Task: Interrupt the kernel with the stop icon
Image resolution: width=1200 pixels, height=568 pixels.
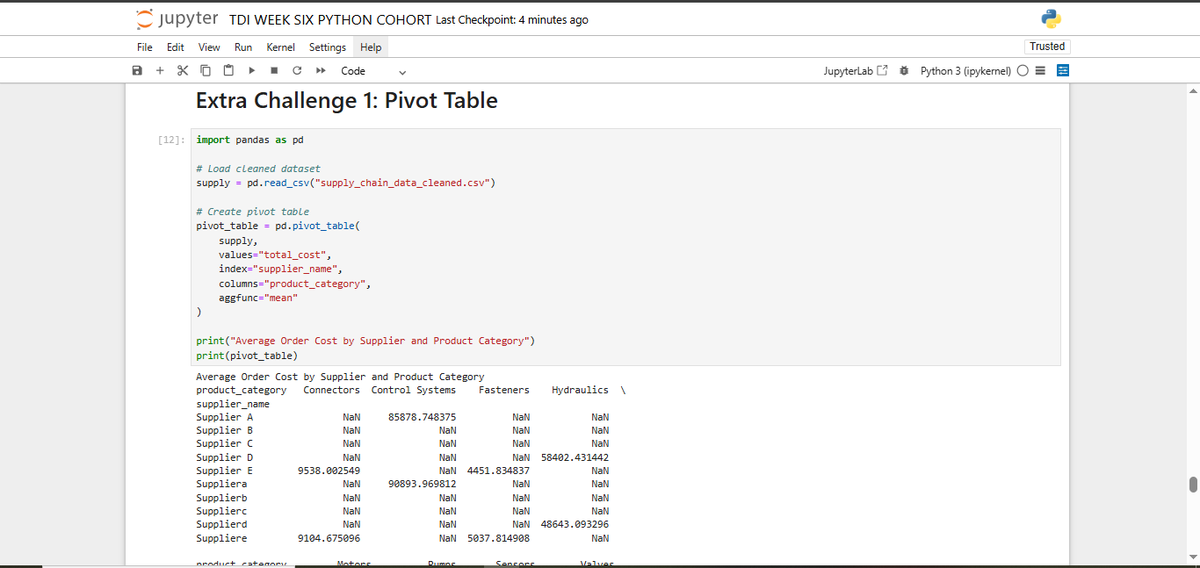Action: pyautogui.click(x=274, y=71)
